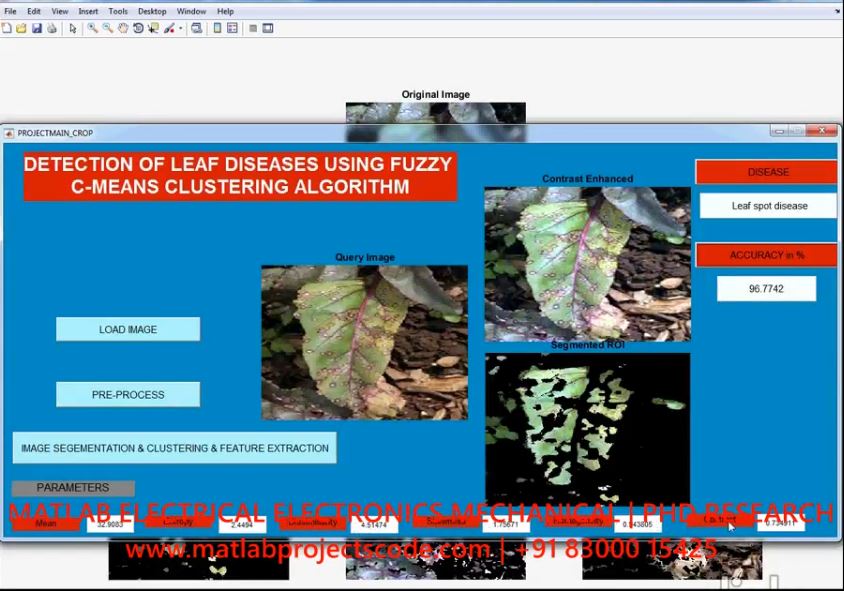
Task: Click the Open File folder icon
Action: (x=22, y=28)
